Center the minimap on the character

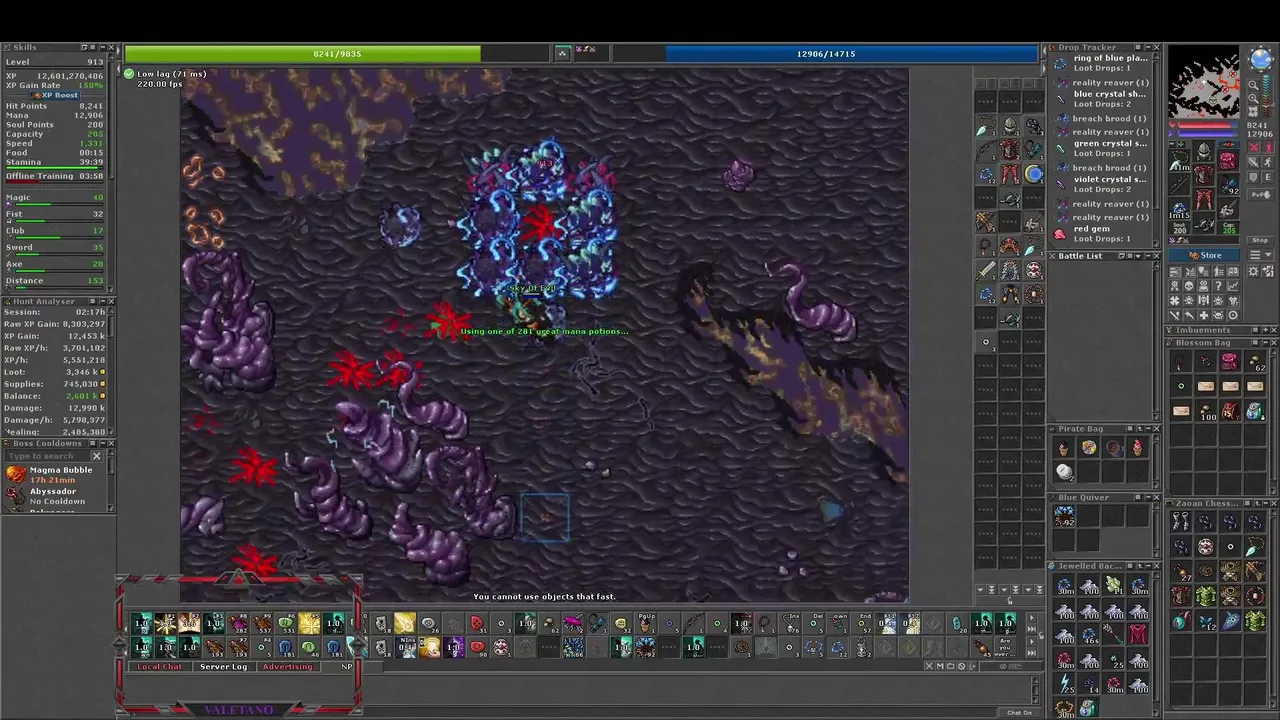click(x=1253, y=112)
